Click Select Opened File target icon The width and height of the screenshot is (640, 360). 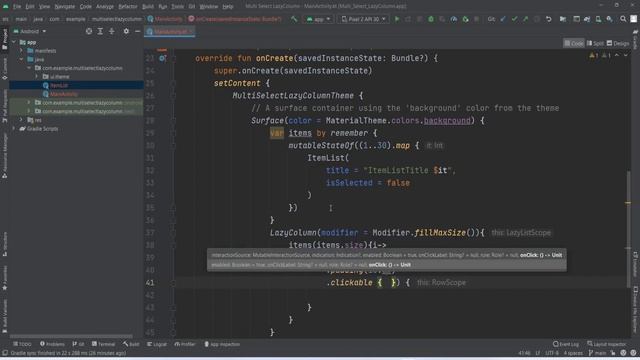(x=89, y=31)
